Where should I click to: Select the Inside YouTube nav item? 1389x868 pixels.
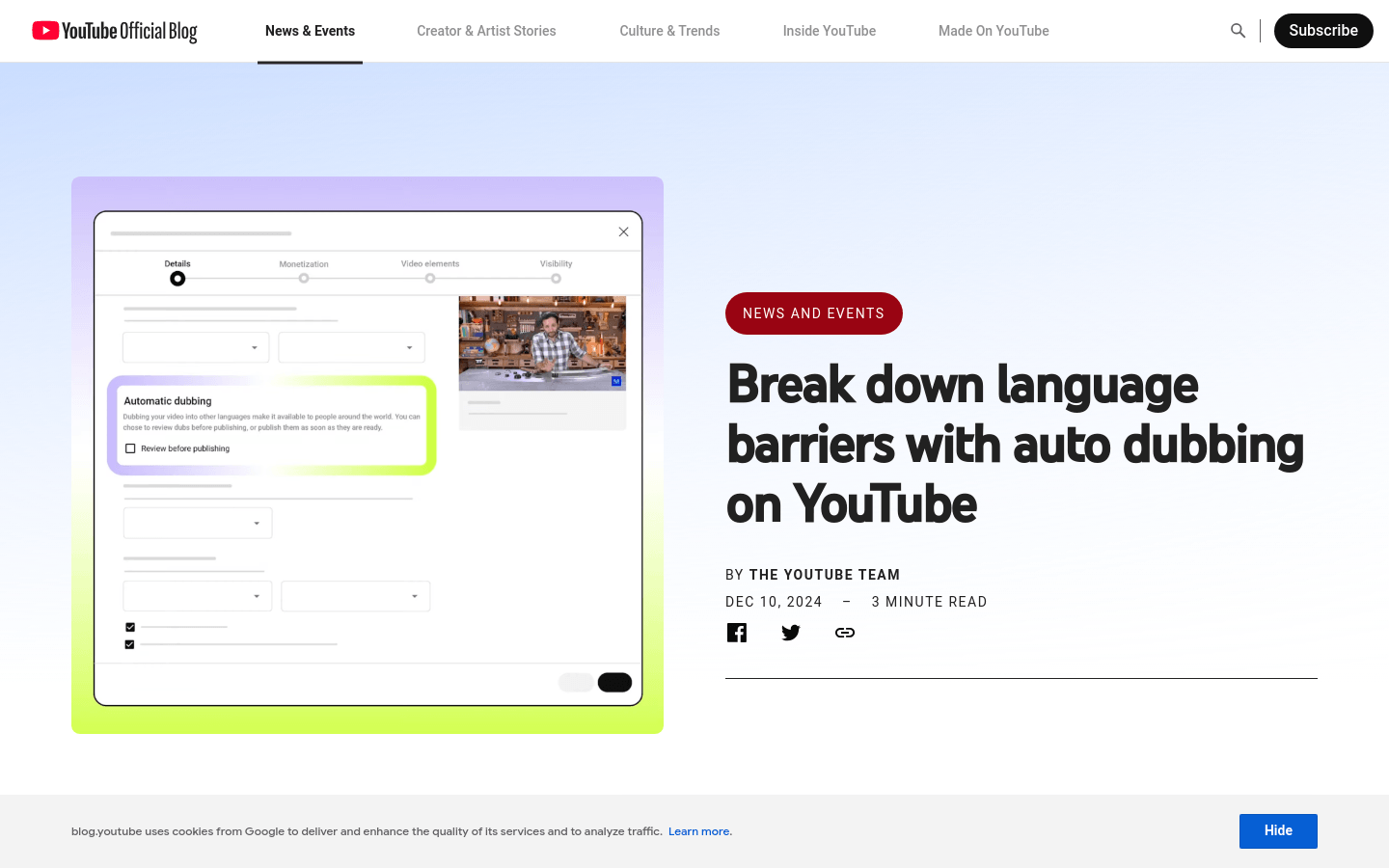[830, 31]
